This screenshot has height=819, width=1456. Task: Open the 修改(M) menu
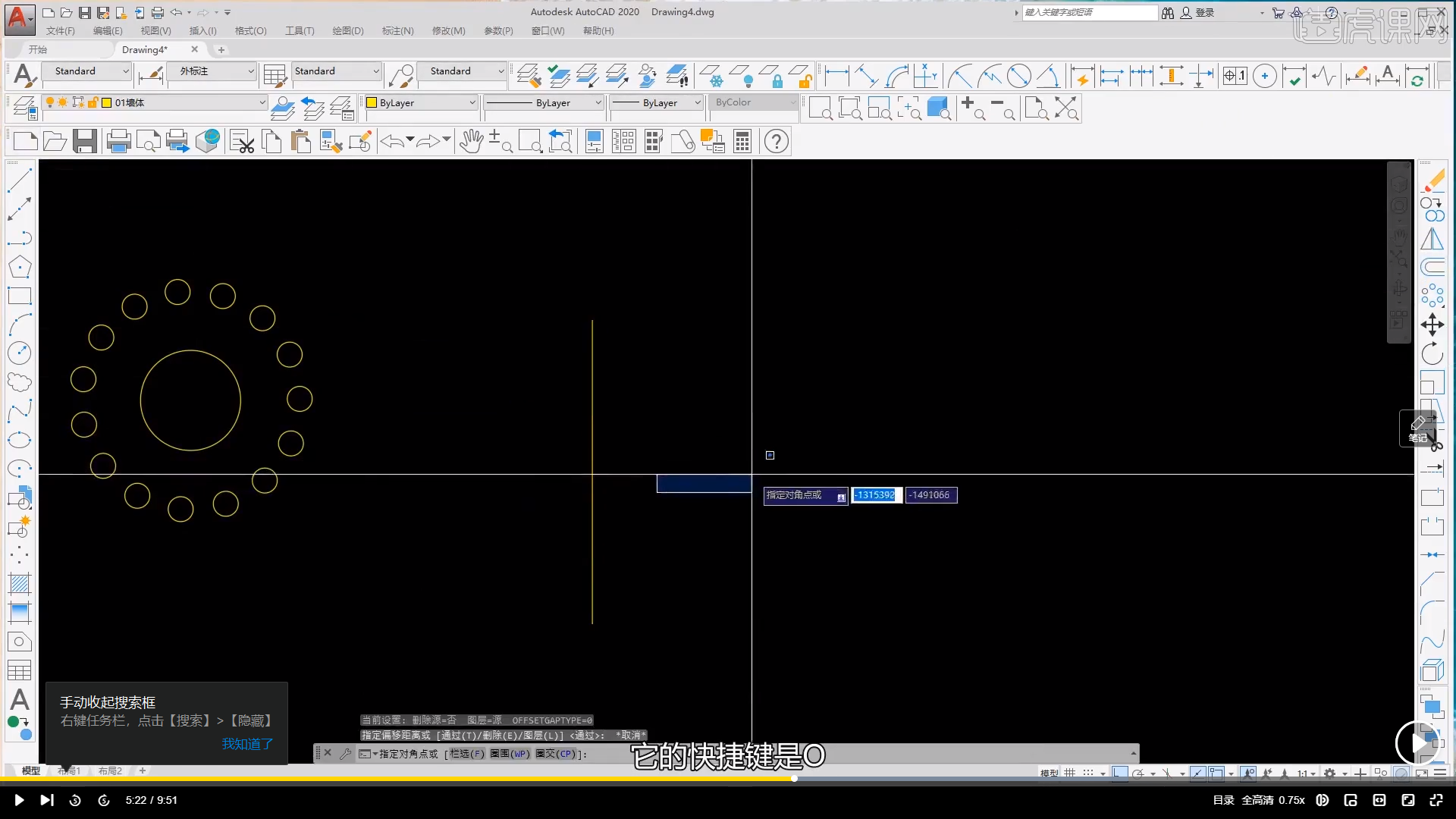point(448,31)
